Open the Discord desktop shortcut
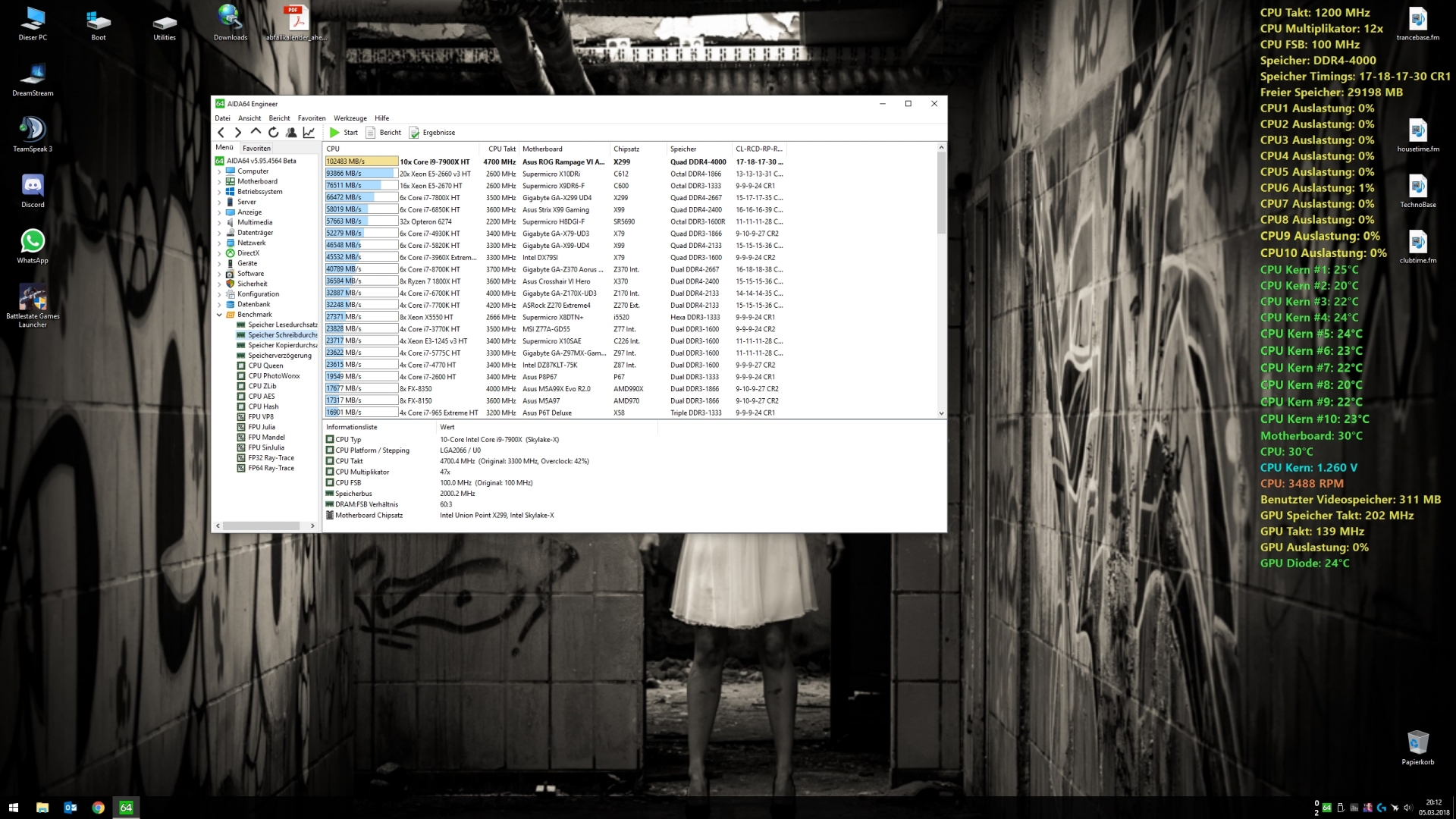 33,191
